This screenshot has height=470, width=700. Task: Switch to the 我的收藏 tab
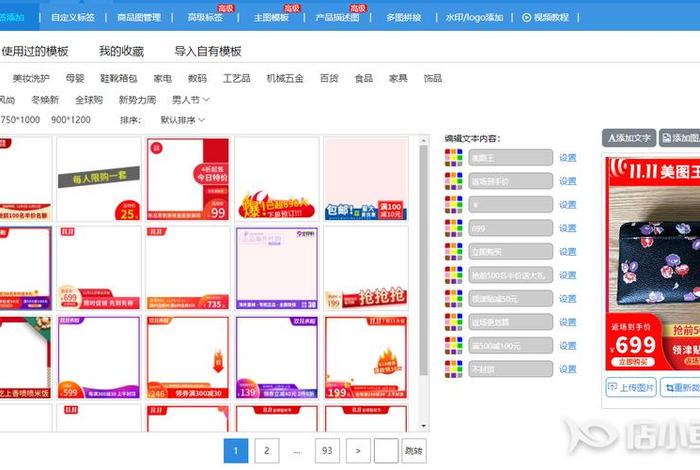click(x=121, y=51)
